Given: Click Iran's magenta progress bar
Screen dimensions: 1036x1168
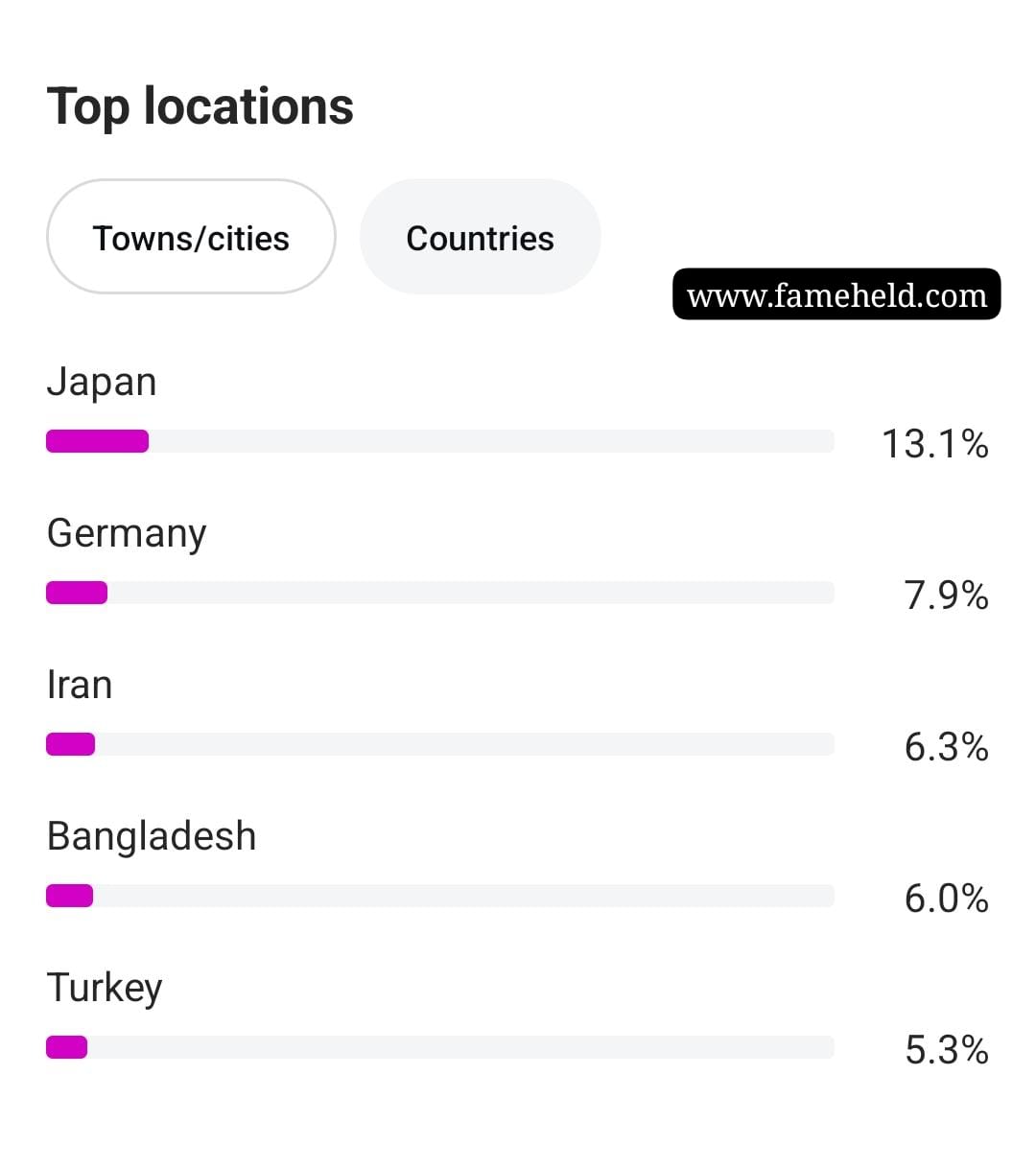Looking at the screenshot, I should pyautogui.click(x=70, y=744).
